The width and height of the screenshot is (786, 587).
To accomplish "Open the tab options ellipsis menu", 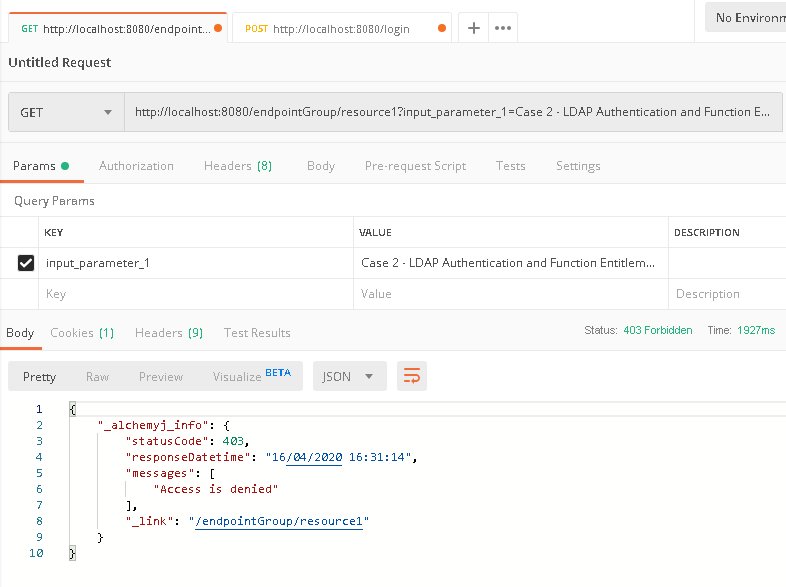I will tap(503, 28).
